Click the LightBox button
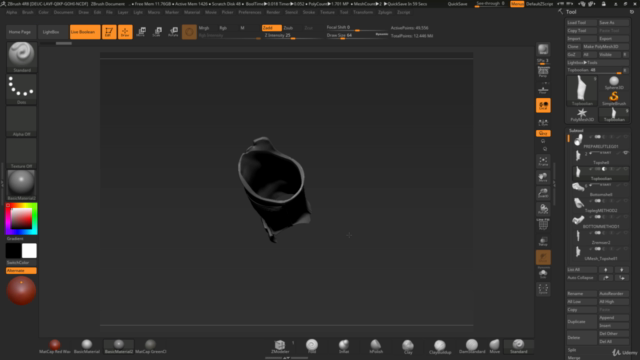Image resolution: width=640 pixels, height=360 pixels. [x=51, y=32]
